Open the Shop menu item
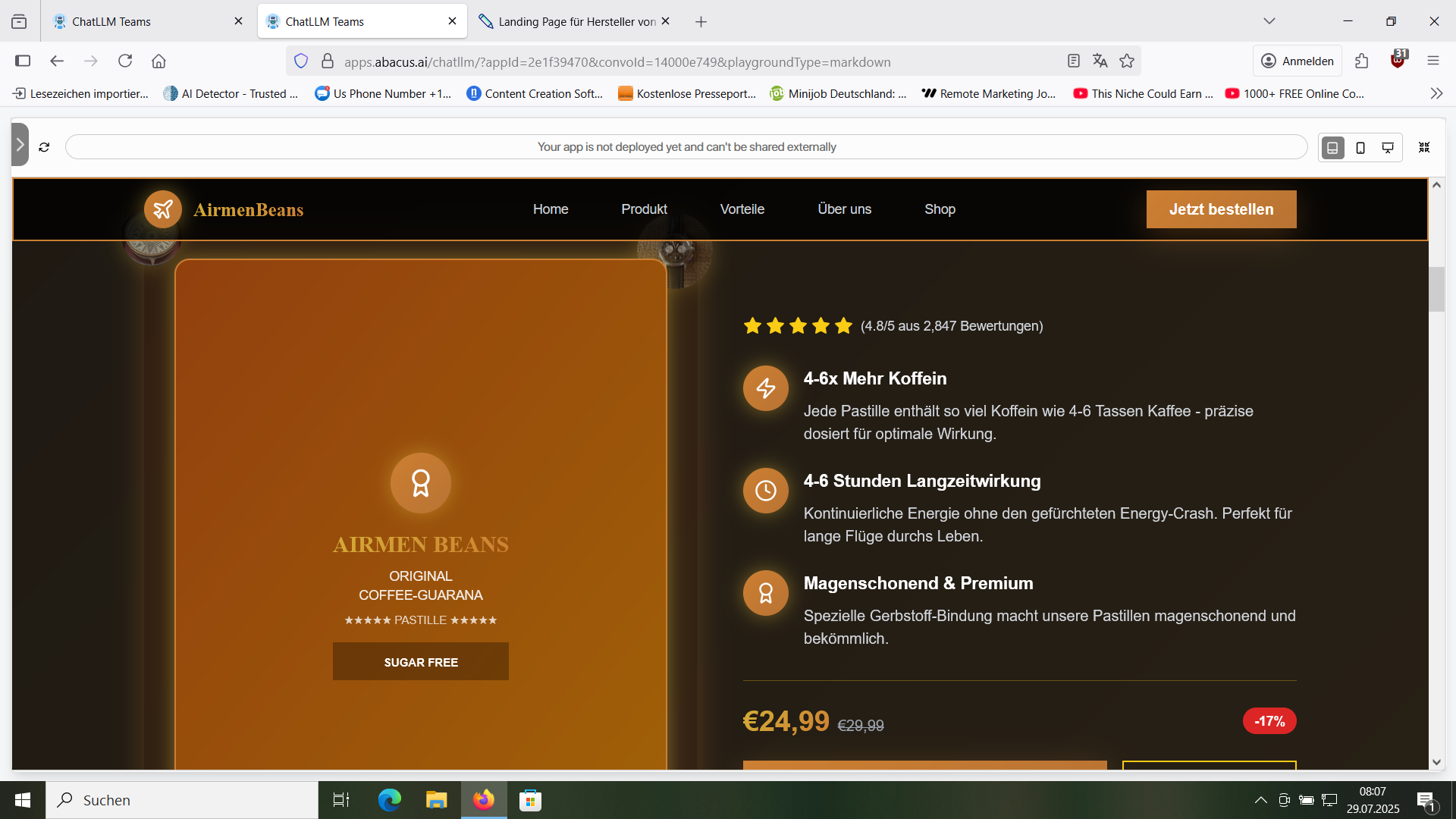1456x819 pixels. point(940,209)
